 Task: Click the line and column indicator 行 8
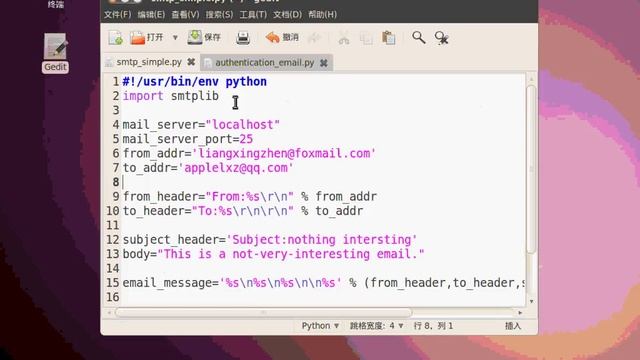pyautogui.click(x=433, y=326)
